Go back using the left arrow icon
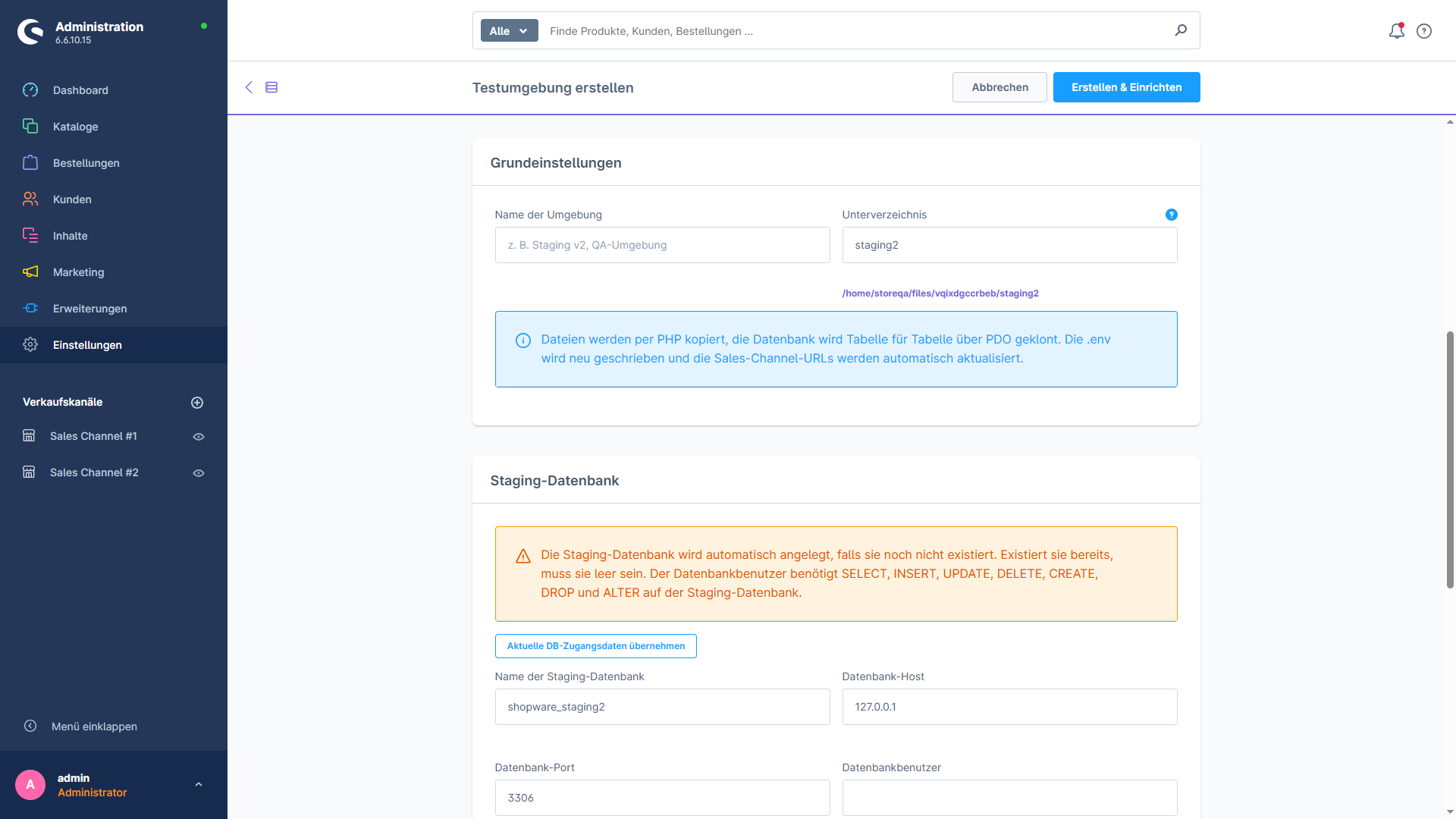The height and width of the screenshot is (819, 1456). point(249,87)
